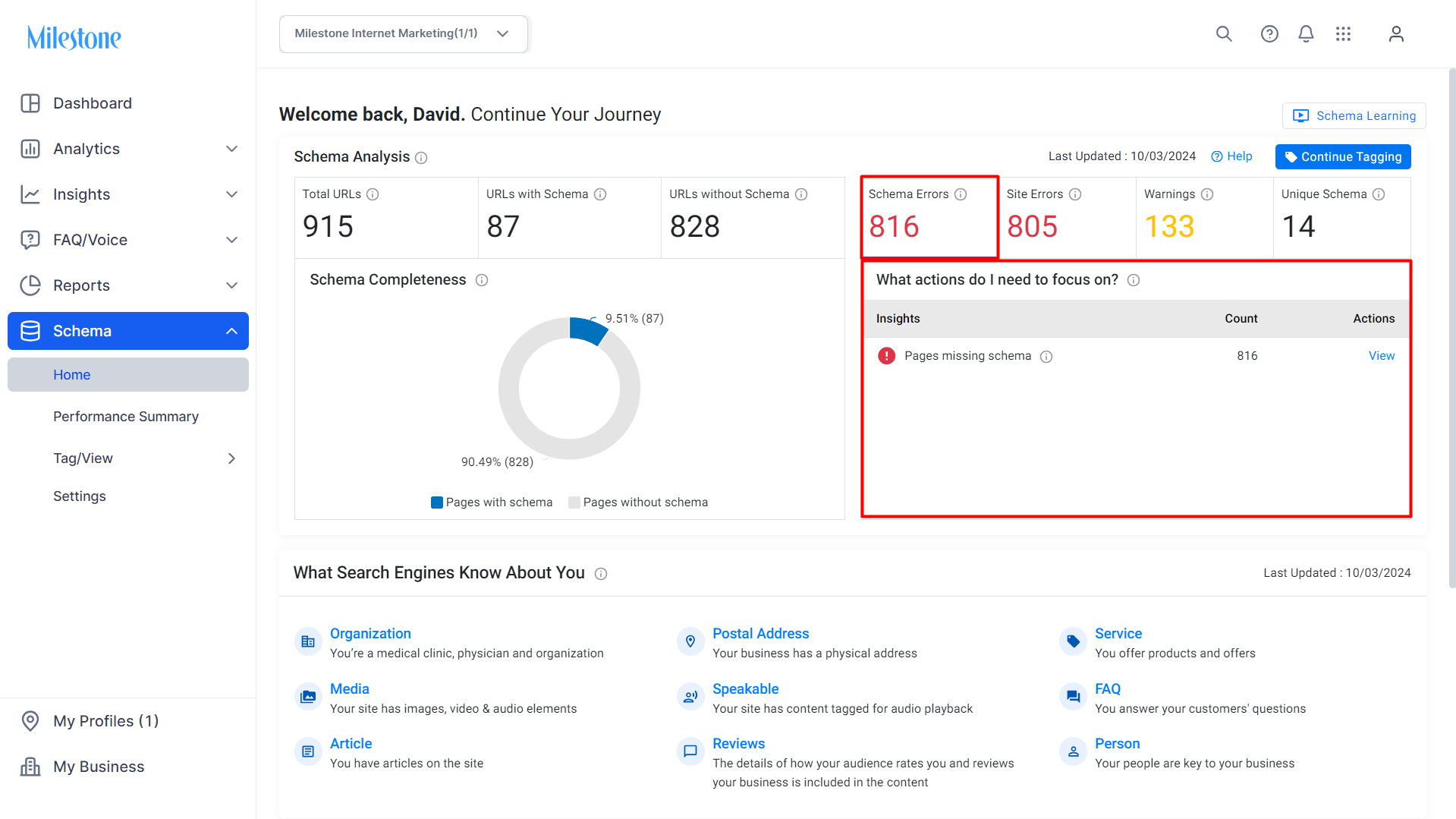Click the Service tag icon
Viewport: 1456px width, 819px height.
1073,642
